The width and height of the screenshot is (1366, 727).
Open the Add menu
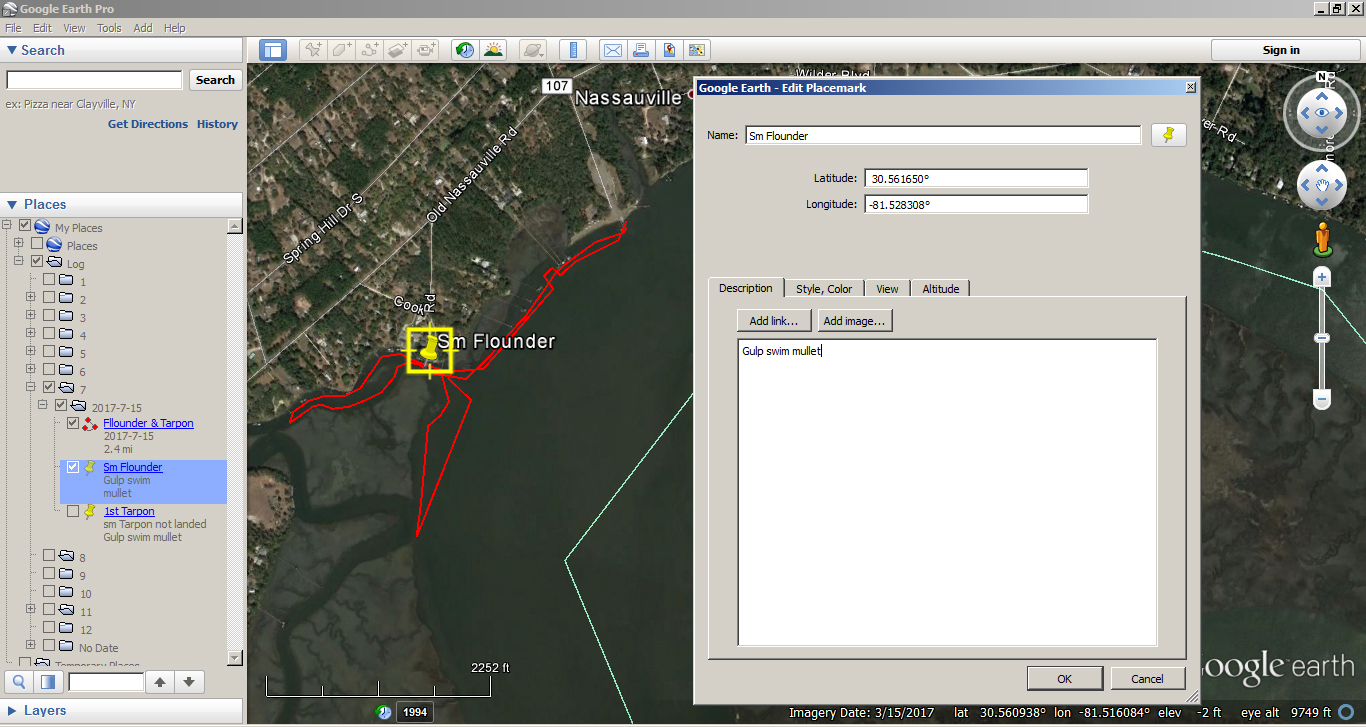pos(143,28)
